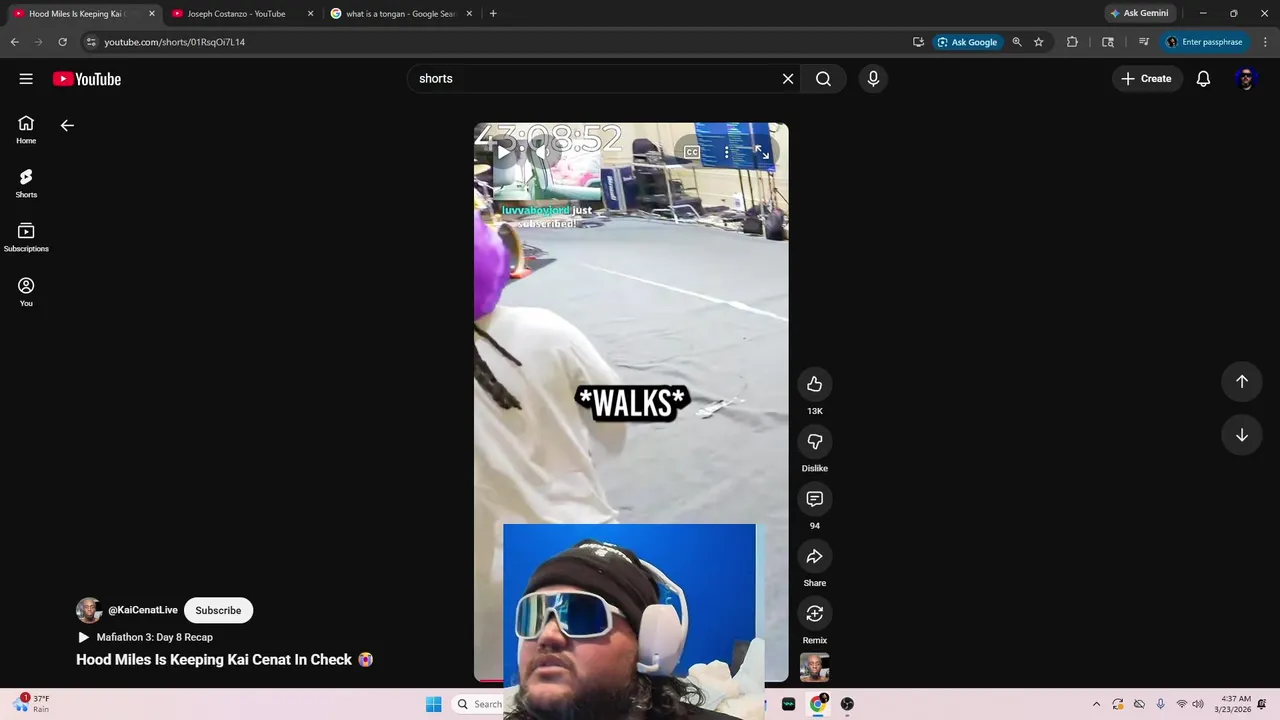Mute the Short's volume
Screen dimensions: 1280x720
[543, 152]
